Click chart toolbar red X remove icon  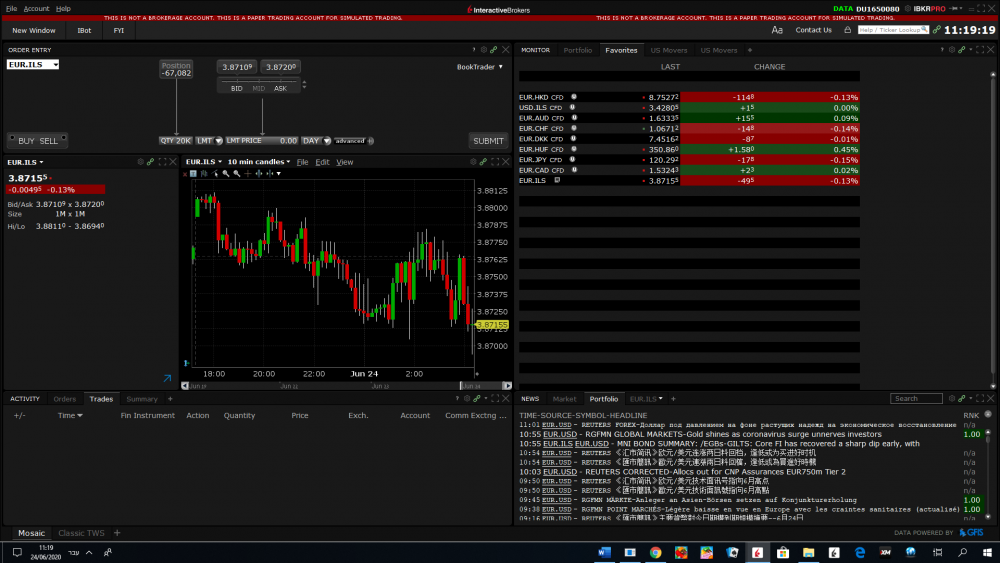pos(185,173)
